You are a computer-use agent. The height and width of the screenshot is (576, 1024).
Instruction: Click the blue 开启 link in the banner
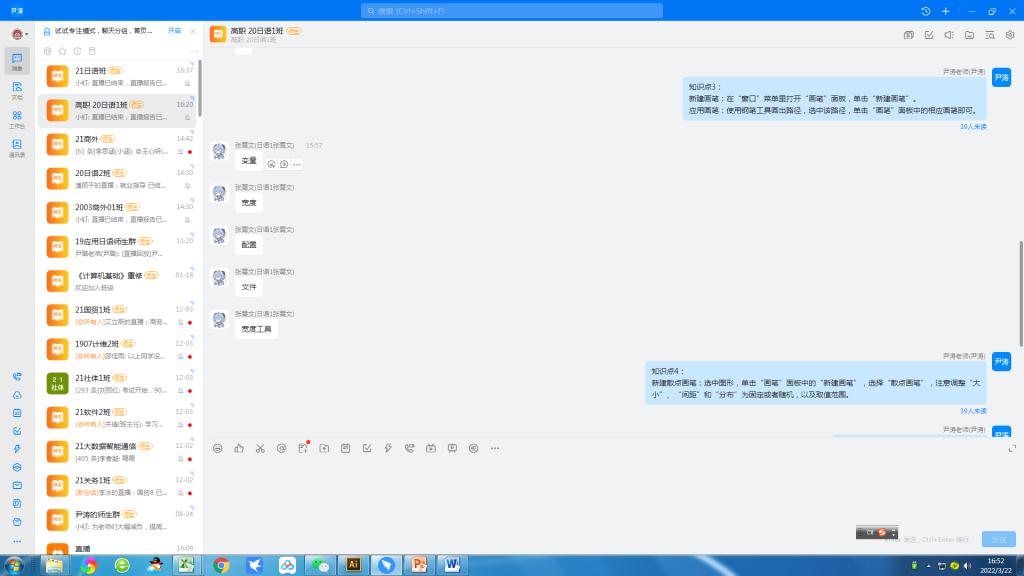pos(174,31)
